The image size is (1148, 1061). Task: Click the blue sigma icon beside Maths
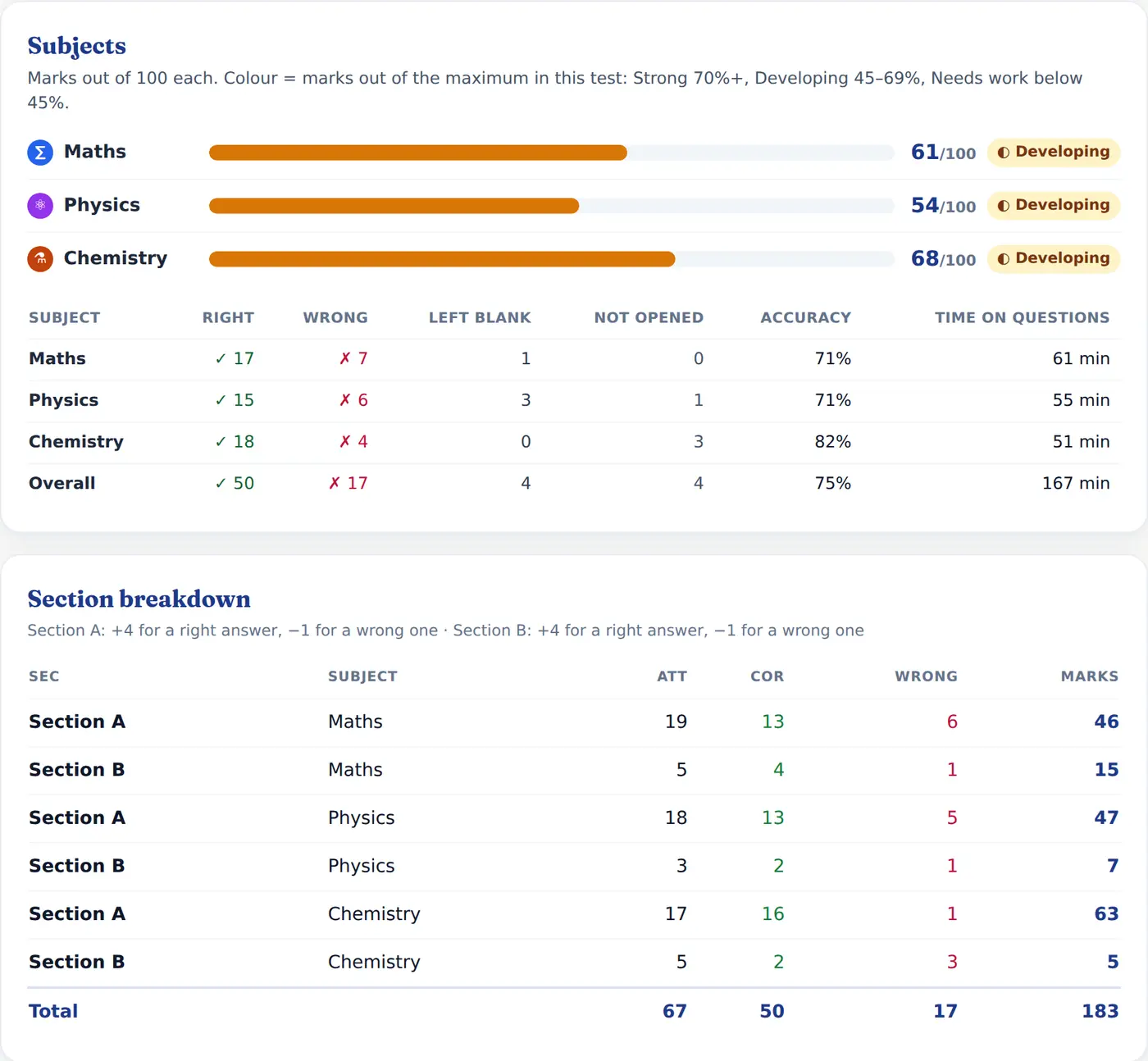[x=40, y=153]
